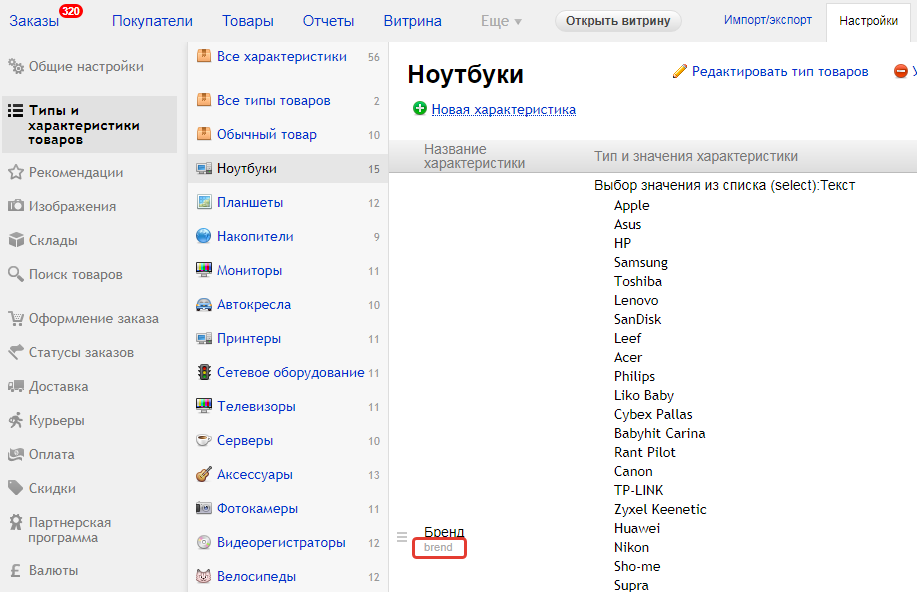Image resolution: width=917 pixels, height=592 pixels.
Task: Open the Импорт/экспорт link
Action: point(767,20)
